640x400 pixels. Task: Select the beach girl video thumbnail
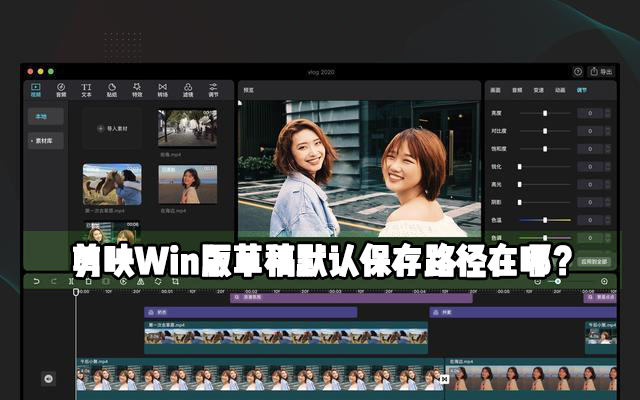[x=188, y=184]
